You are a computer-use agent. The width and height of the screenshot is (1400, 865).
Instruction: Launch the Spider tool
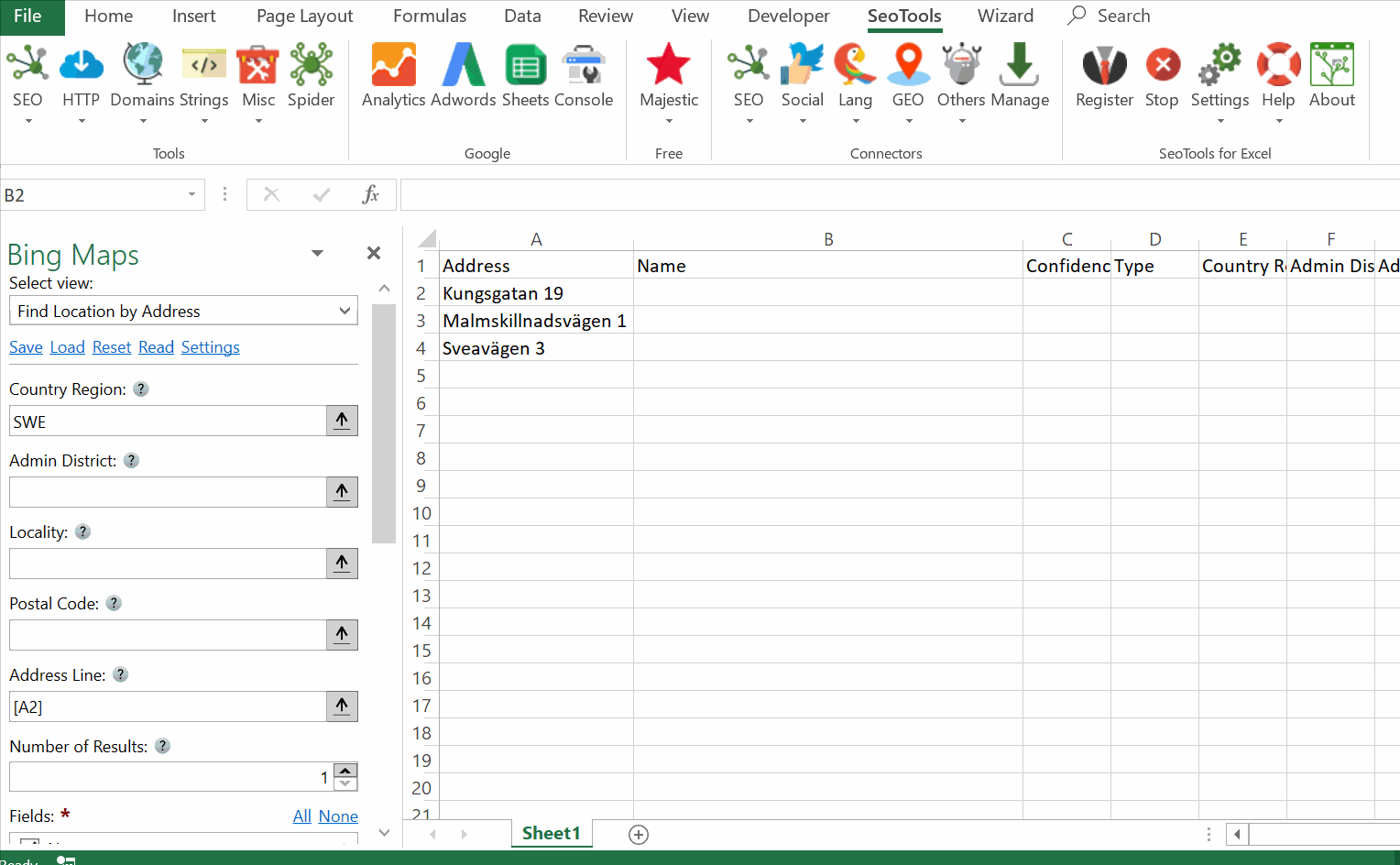(x=312, y=77)
